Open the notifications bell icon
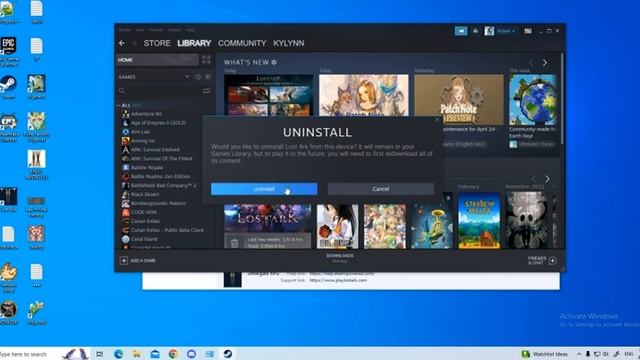 (x=476, y=31)
